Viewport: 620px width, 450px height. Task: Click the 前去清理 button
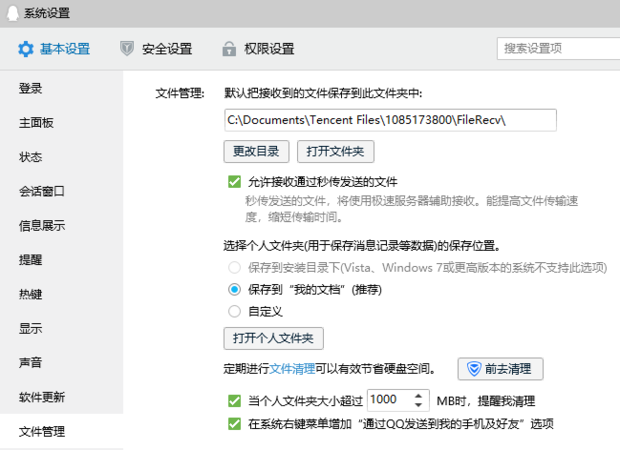click(x=501, y=369)
